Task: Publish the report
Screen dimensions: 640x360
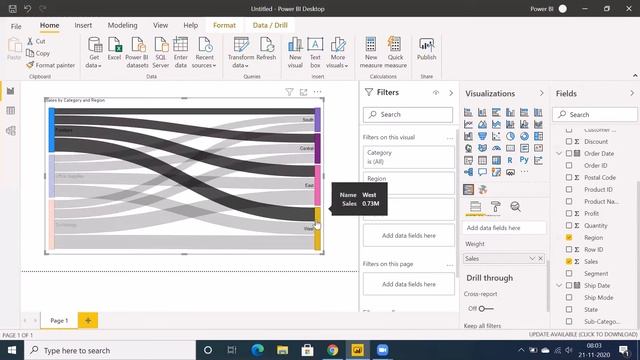Action: [427, 49]
